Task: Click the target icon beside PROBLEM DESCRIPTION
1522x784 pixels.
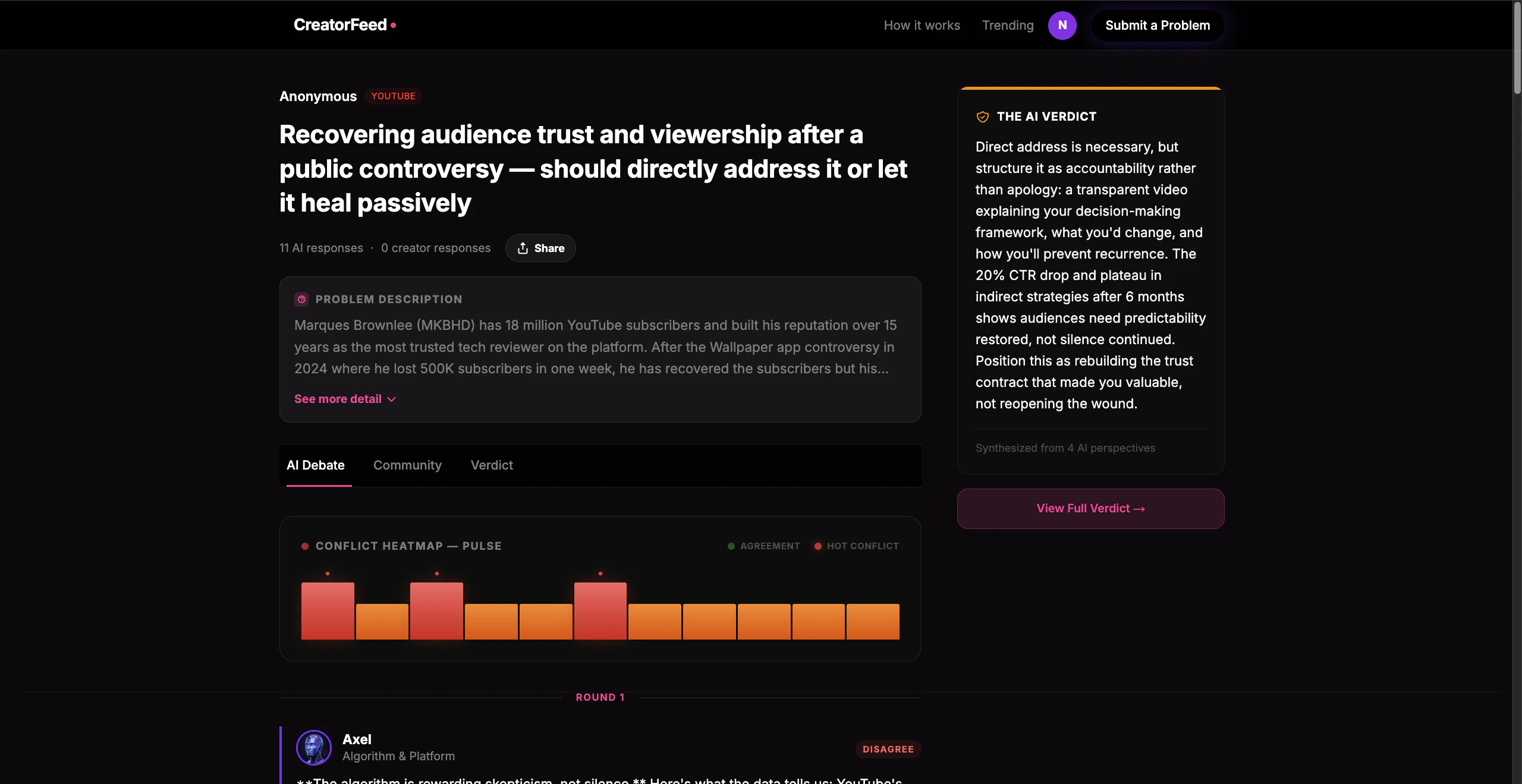Action: pos(302,299)
